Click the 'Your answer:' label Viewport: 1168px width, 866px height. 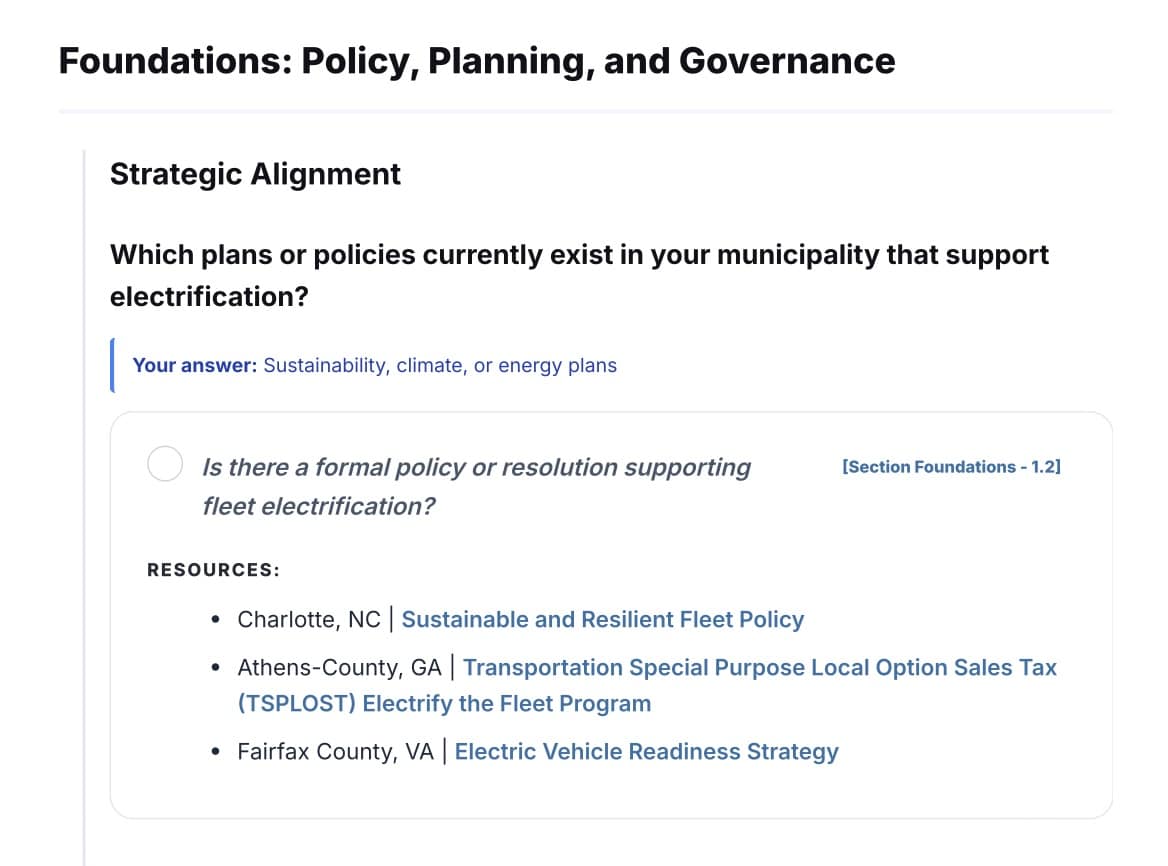[194, 366]
